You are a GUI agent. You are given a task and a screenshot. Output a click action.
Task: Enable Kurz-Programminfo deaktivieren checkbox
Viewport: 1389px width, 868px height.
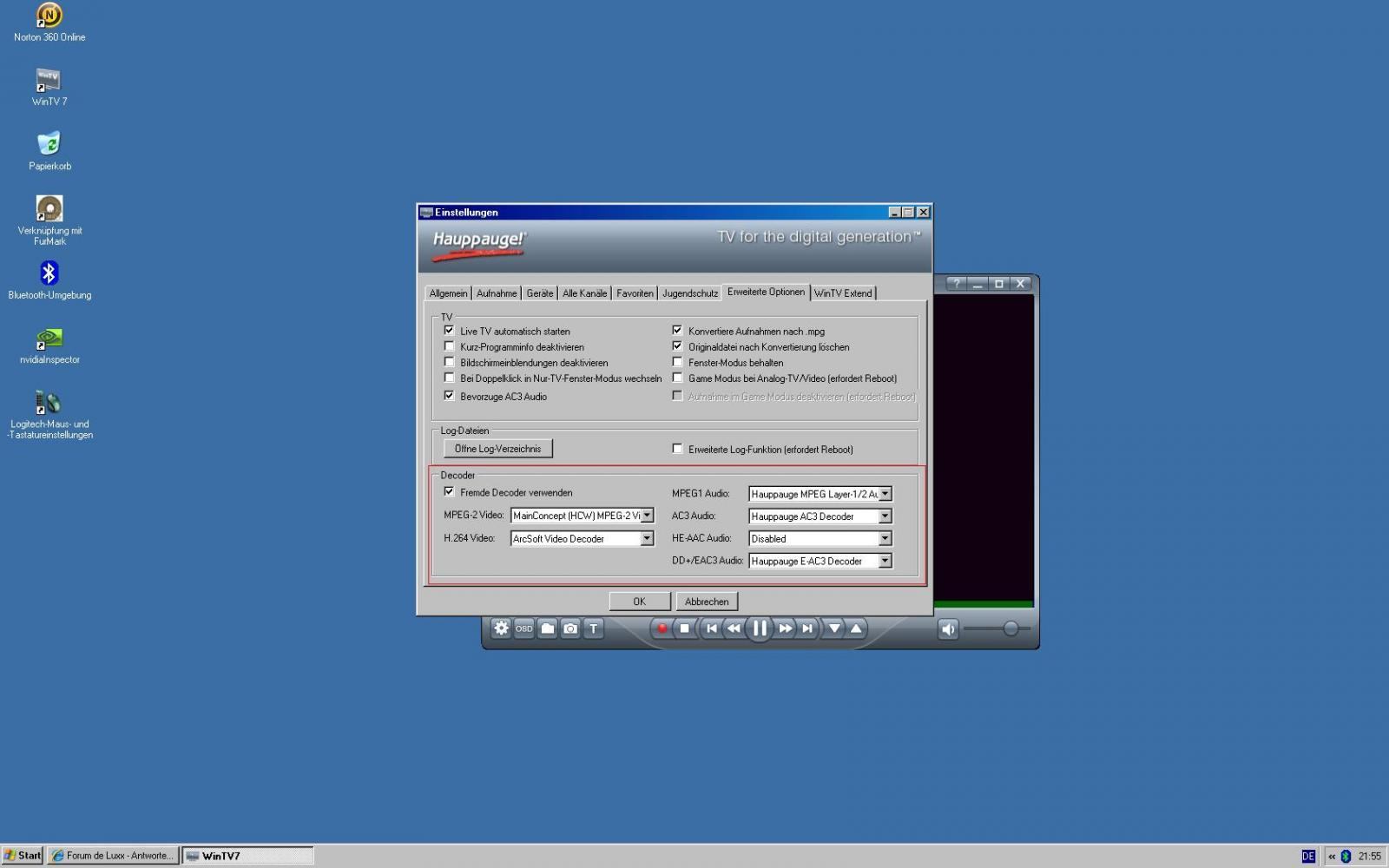coord(449,346)
